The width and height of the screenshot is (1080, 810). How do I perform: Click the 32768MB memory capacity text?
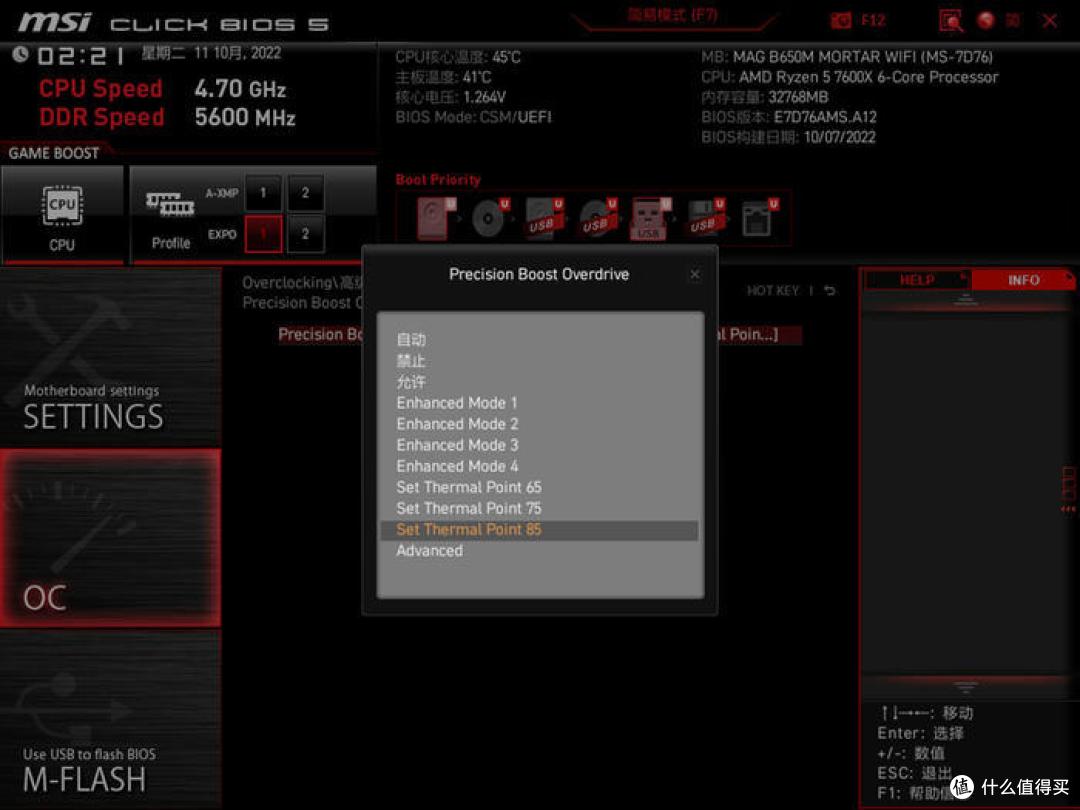pyautogui.click(x=798, y=97)
